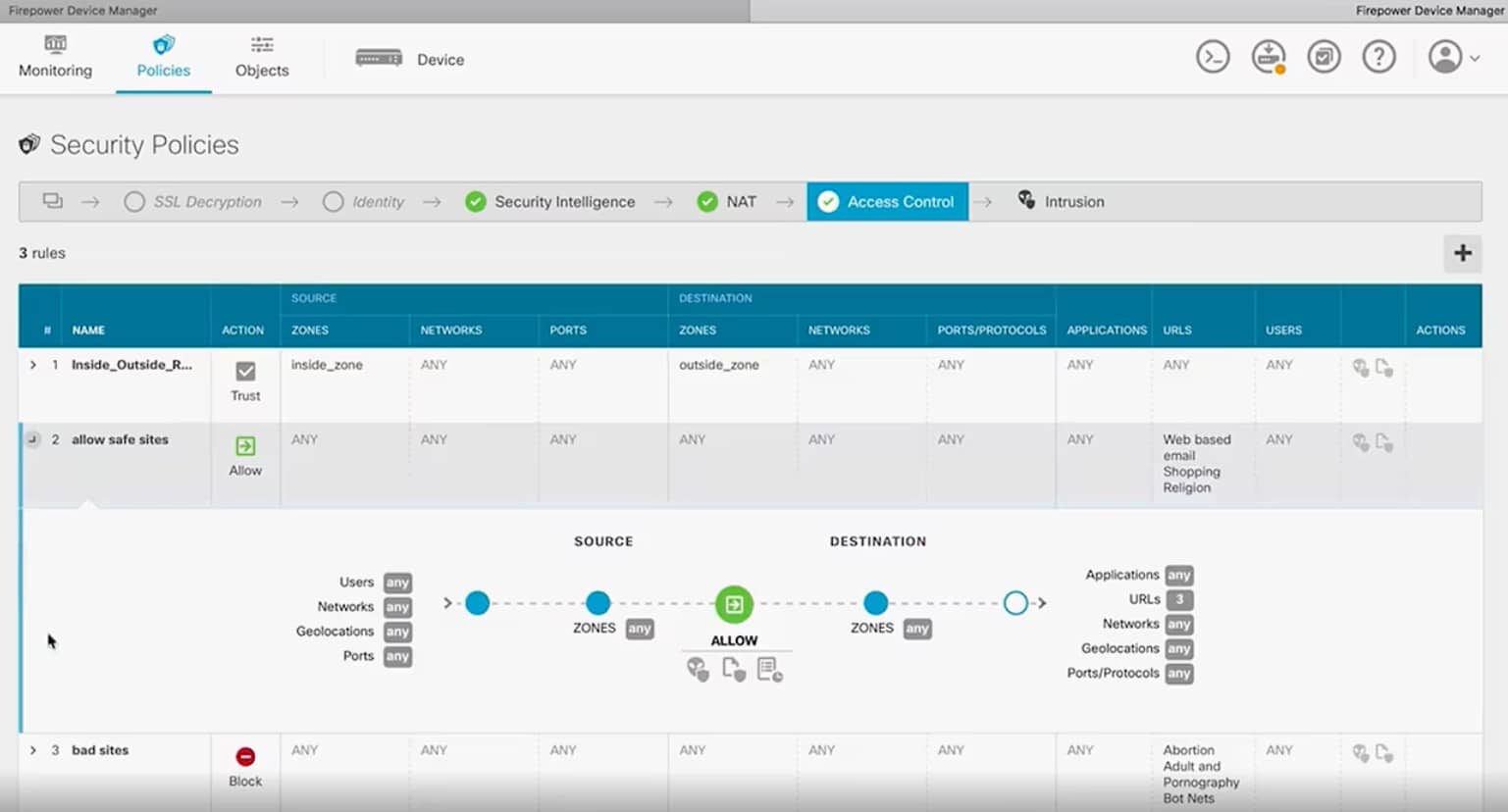Open the task list icon
Image resolution: width=1508 pixels, height=812 pixels.
coord(1324,57)
